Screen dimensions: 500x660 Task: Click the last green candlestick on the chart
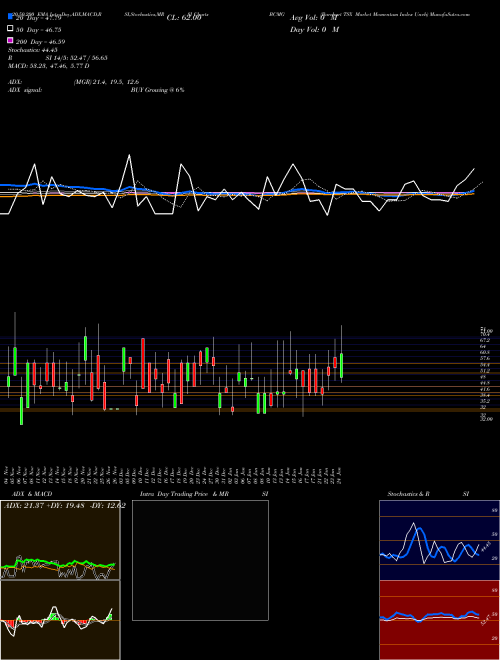click(341, 365)
